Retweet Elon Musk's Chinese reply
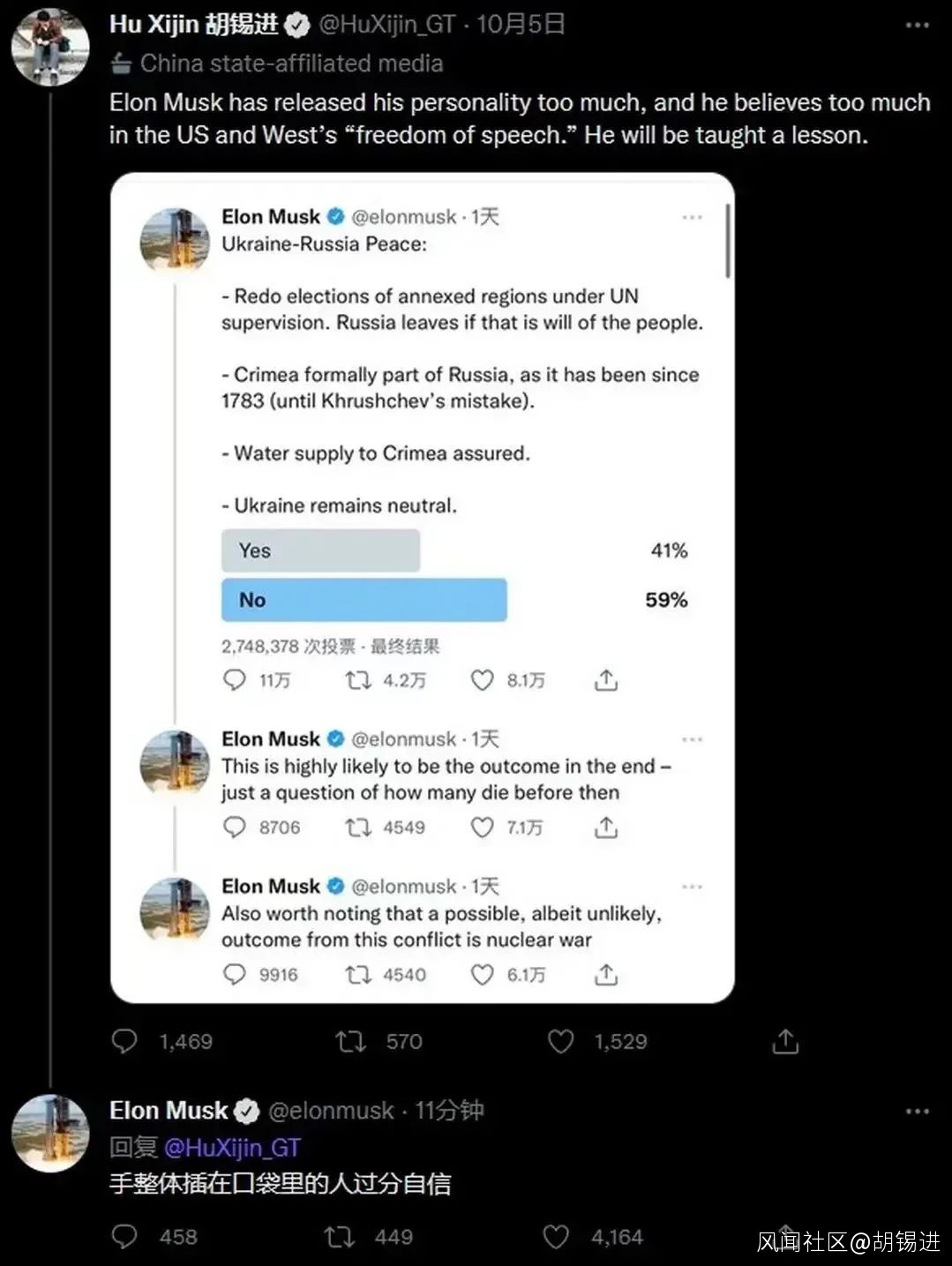 pos(339,1237)
